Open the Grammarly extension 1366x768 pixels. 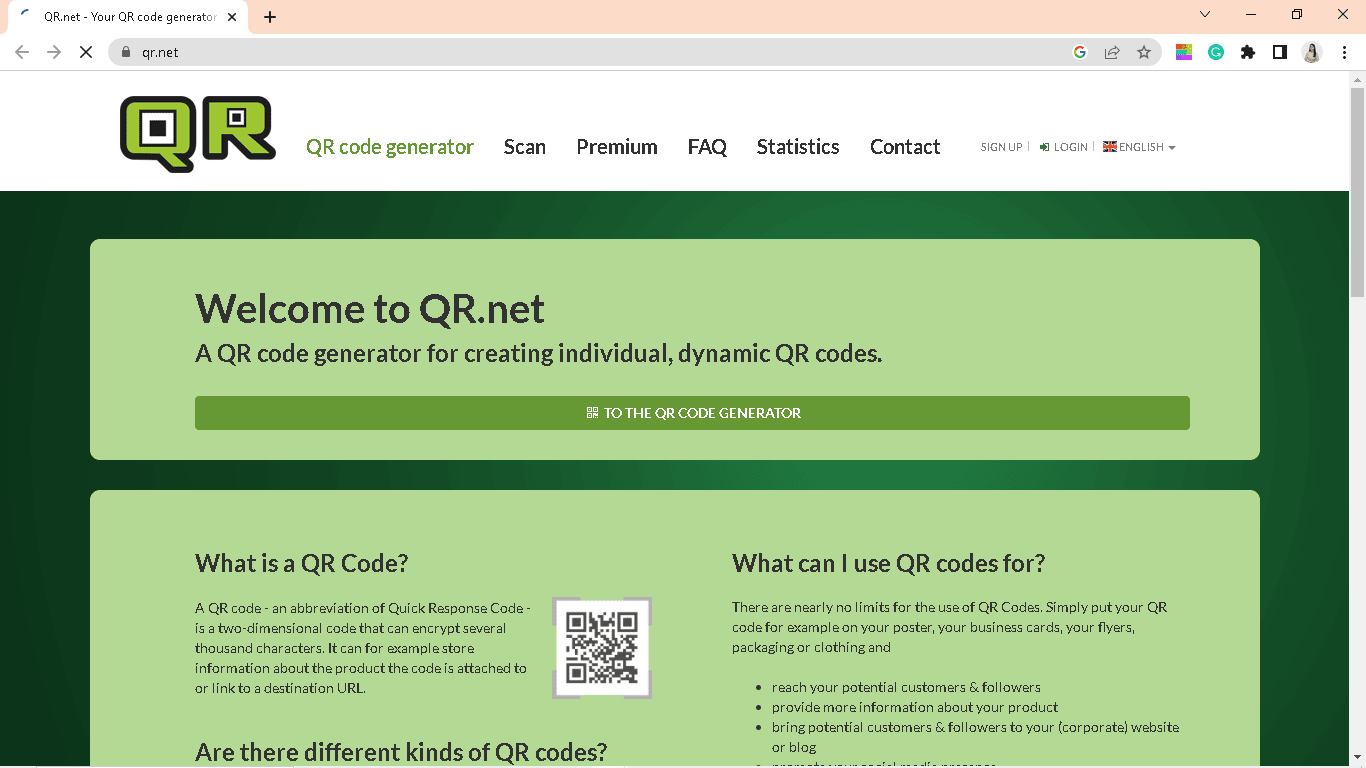pyautogui.click(x=1216, y=52)
